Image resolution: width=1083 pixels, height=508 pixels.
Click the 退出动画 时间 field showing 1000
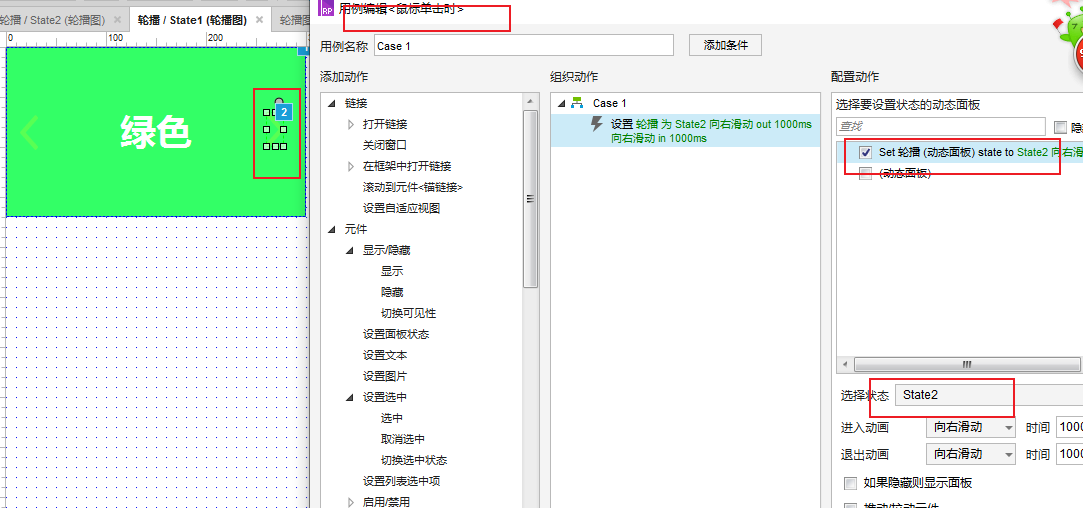(1070, 454)
